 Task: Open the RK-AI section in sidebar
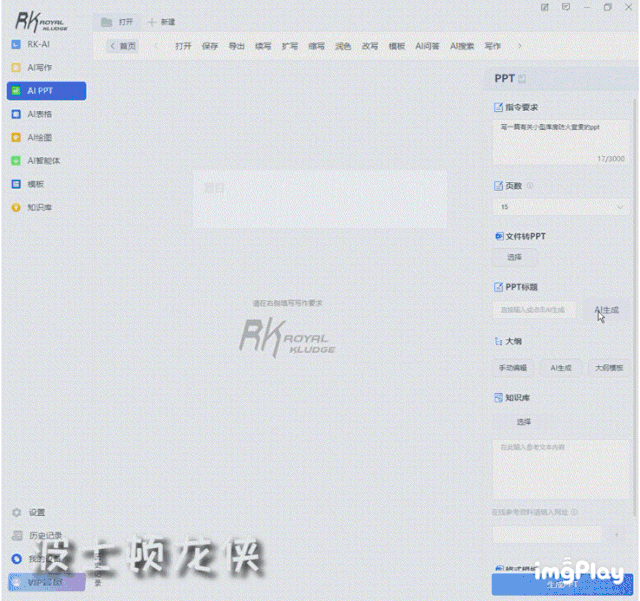pyautogui.click(x=31, y=45)
